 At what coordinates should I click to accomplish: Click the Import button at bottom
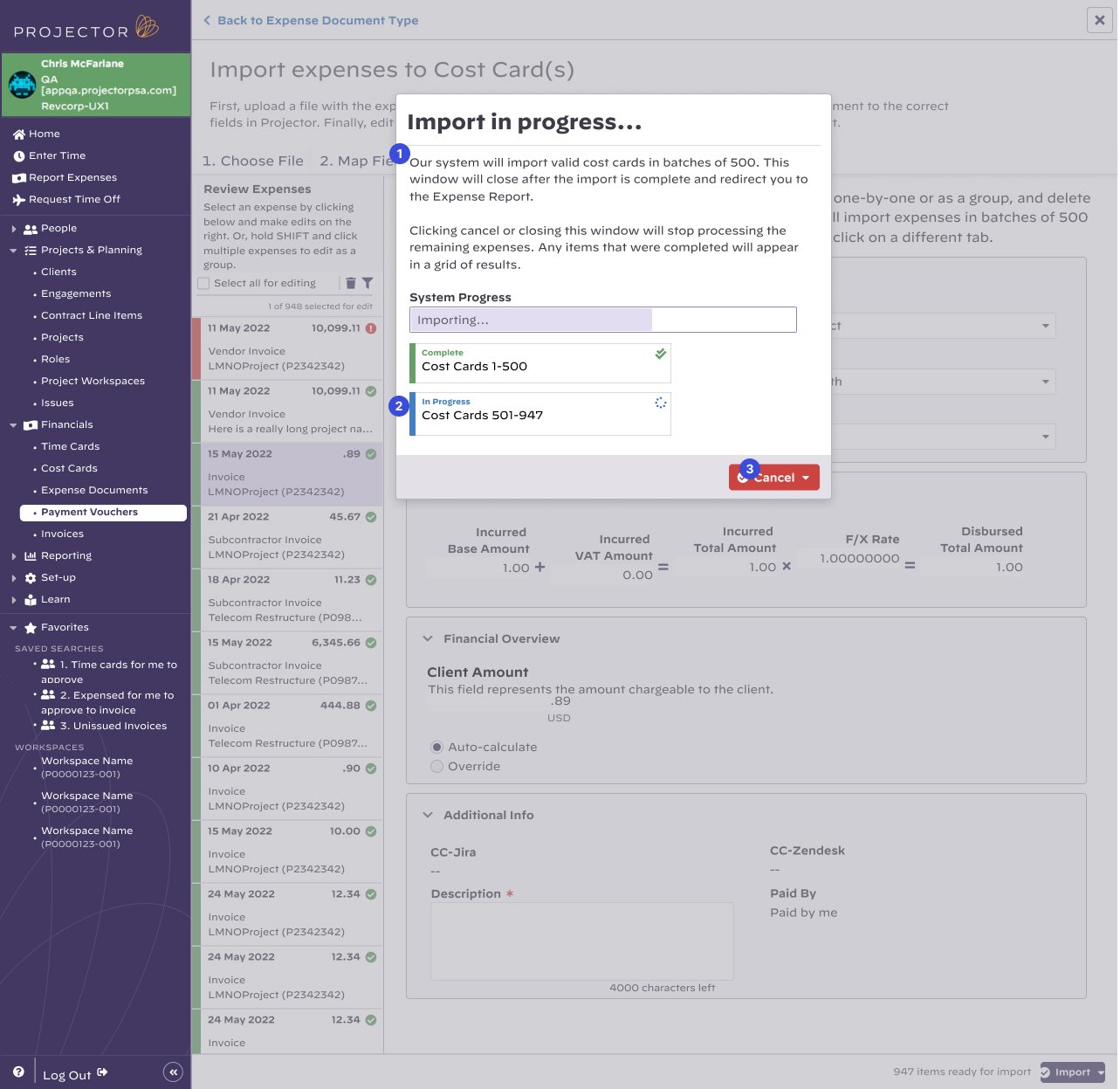point(1072,1072)
